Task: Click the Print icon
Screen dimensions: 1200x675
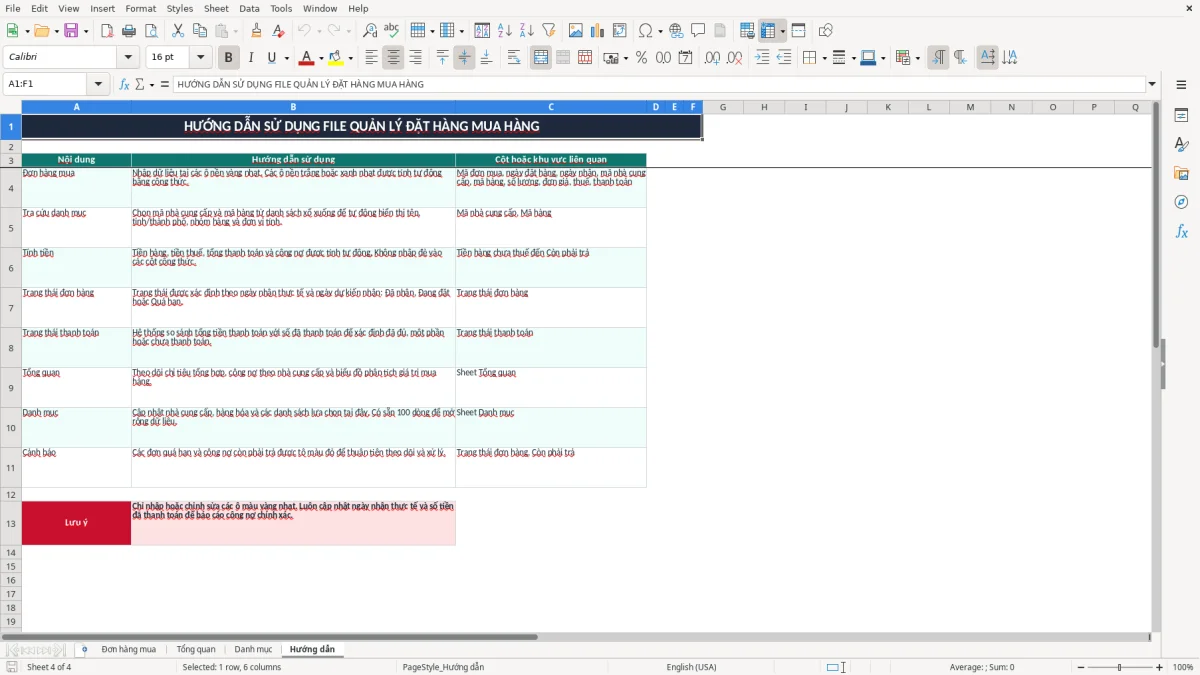Action: coord(130,31)
